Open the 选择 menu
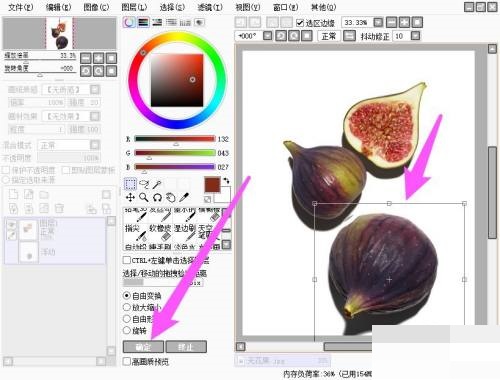 pos(172,7)
